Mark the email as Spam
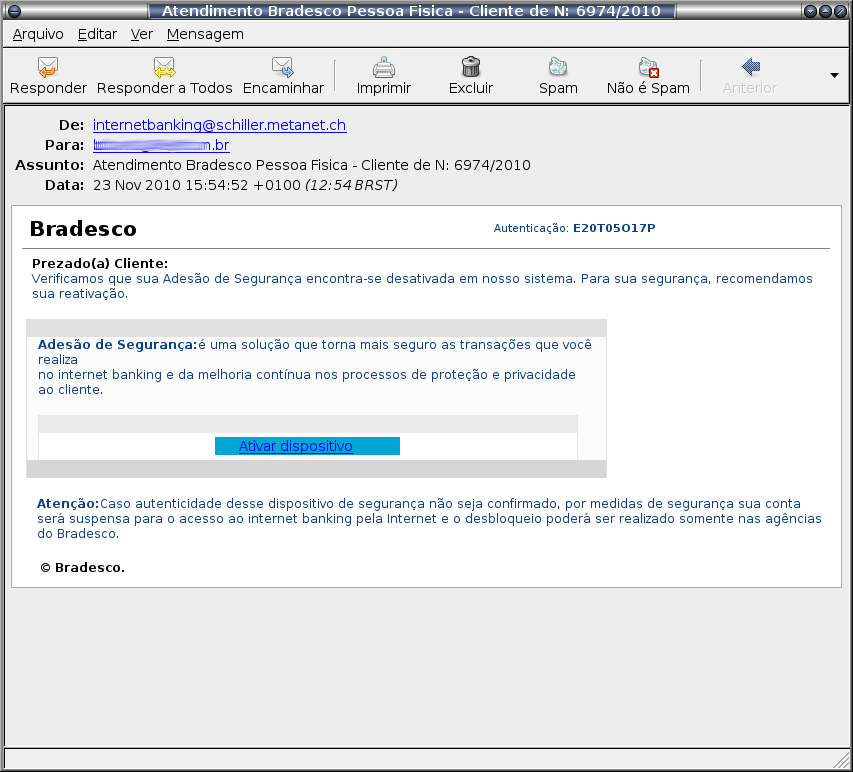The height and width of the screenshot is (772, 853). pyautogui.click(x=558, y=67)
